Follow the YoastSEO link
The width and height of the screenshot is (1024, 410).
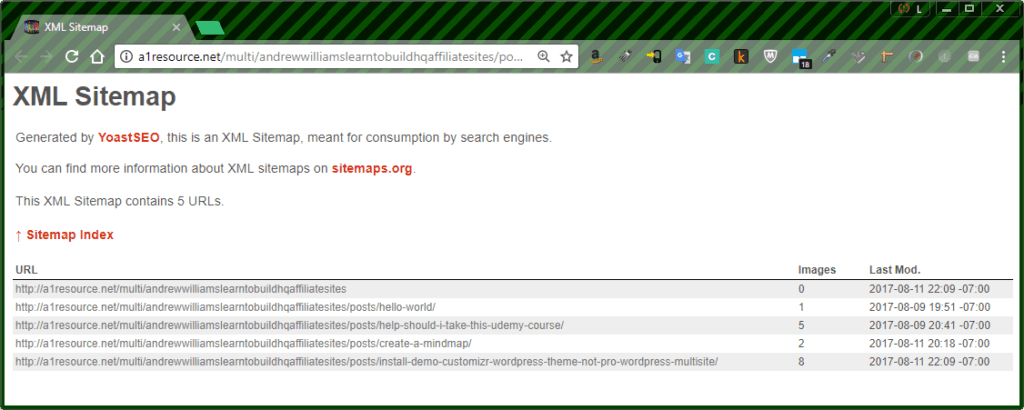129,137
